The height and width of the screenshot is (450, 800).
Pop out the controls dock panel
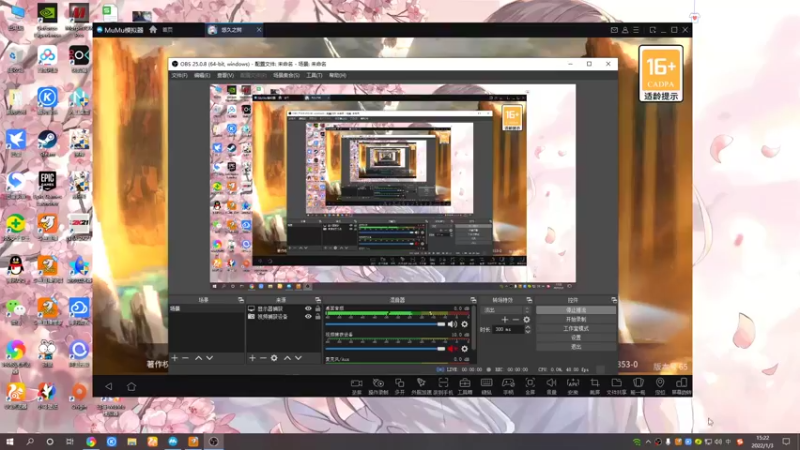click(613, 300)
